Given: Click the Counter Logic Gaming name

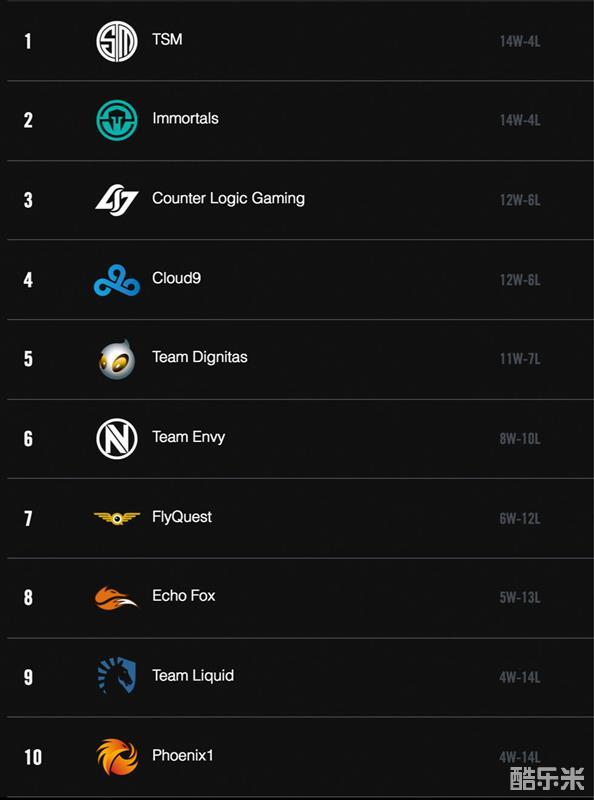Looking at the screenshot, I should [x=229, y=198].
